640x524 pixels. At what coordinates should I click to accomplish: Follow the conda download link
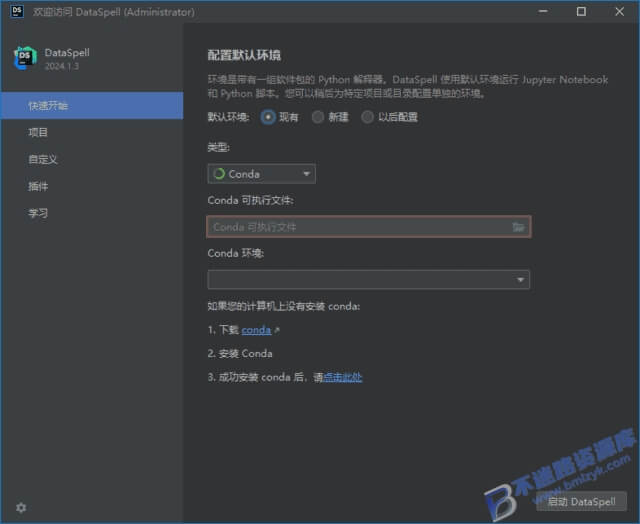coord(256,330)
